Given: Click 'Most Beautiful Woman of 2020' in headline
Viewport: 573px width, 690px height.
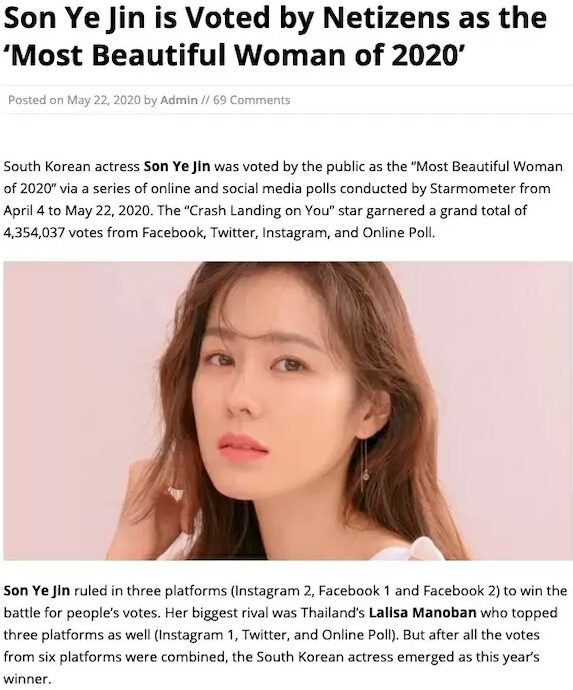Looking at the screenshot, I should point(234,55).
